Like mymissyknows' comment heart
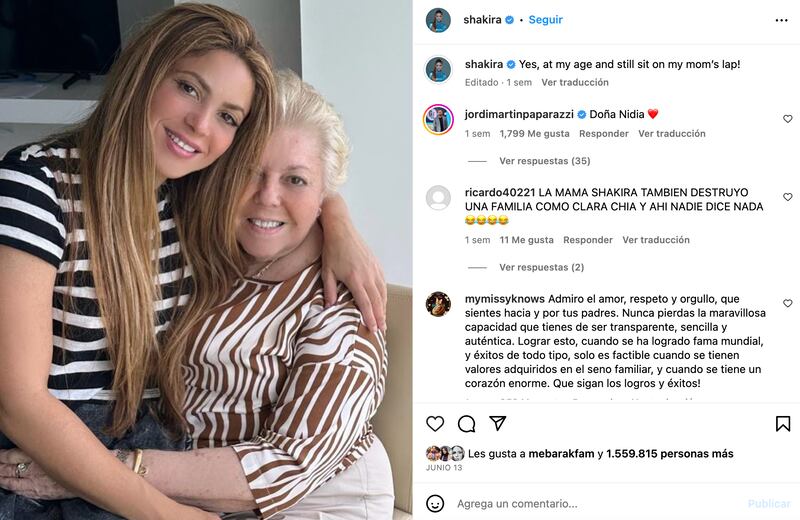 (x=787, y=303)
